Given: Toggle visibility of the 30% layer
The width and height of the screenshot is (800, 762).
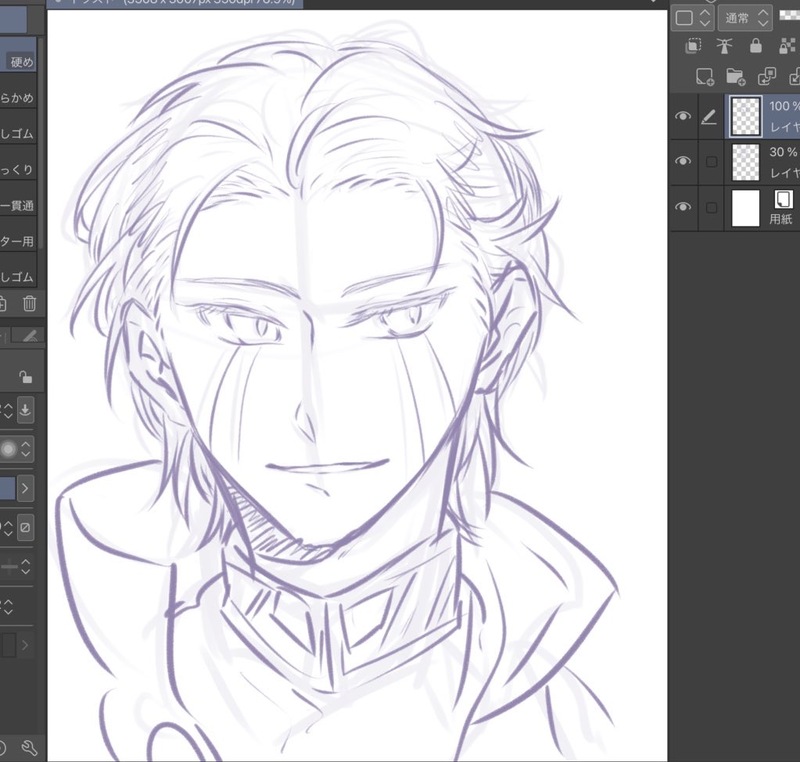Looking at the screenshot, I should [683, 161].
